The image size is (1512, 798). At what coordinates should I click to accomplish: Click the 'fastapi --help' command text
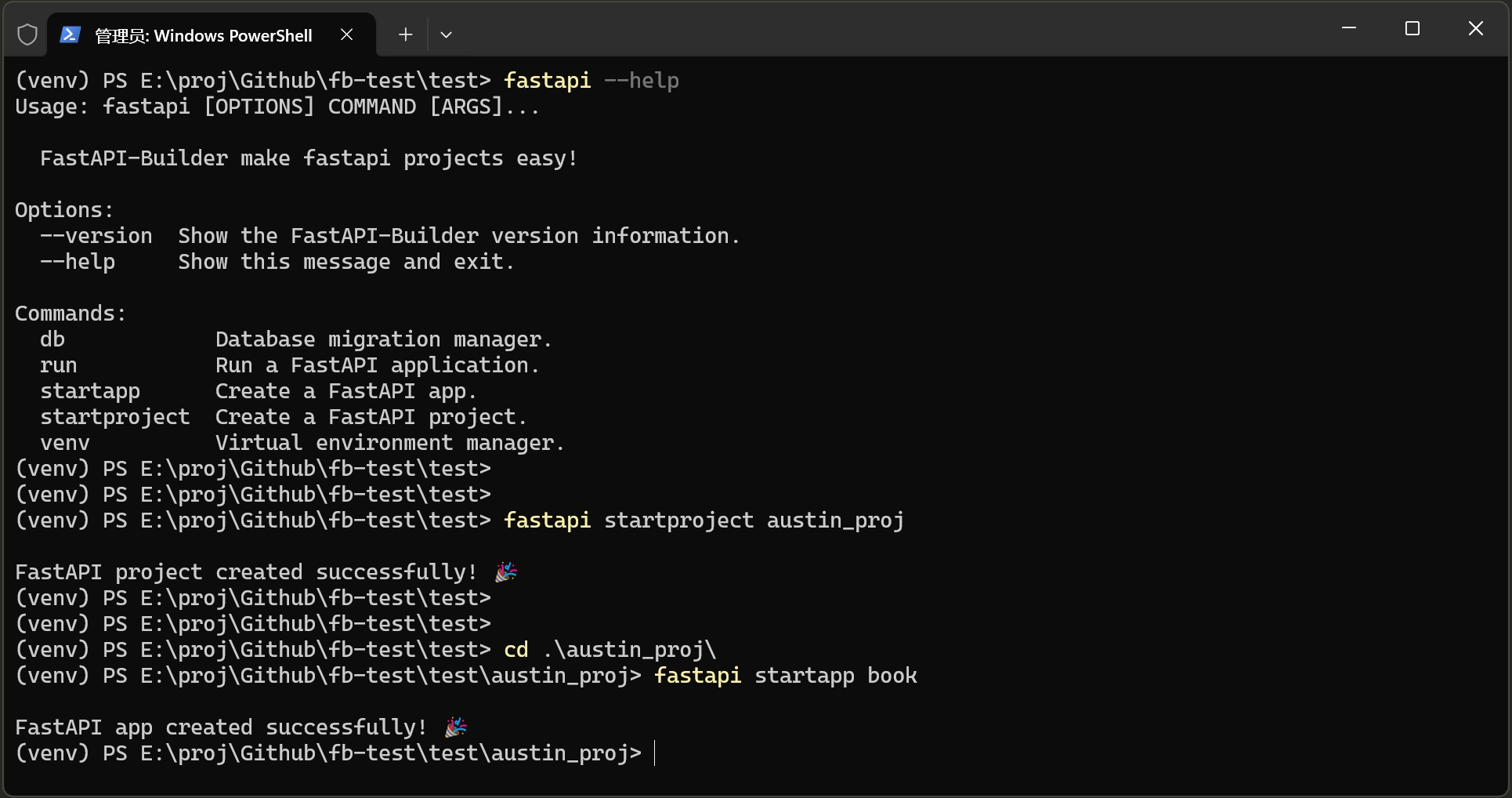click(x=591, y=81)
